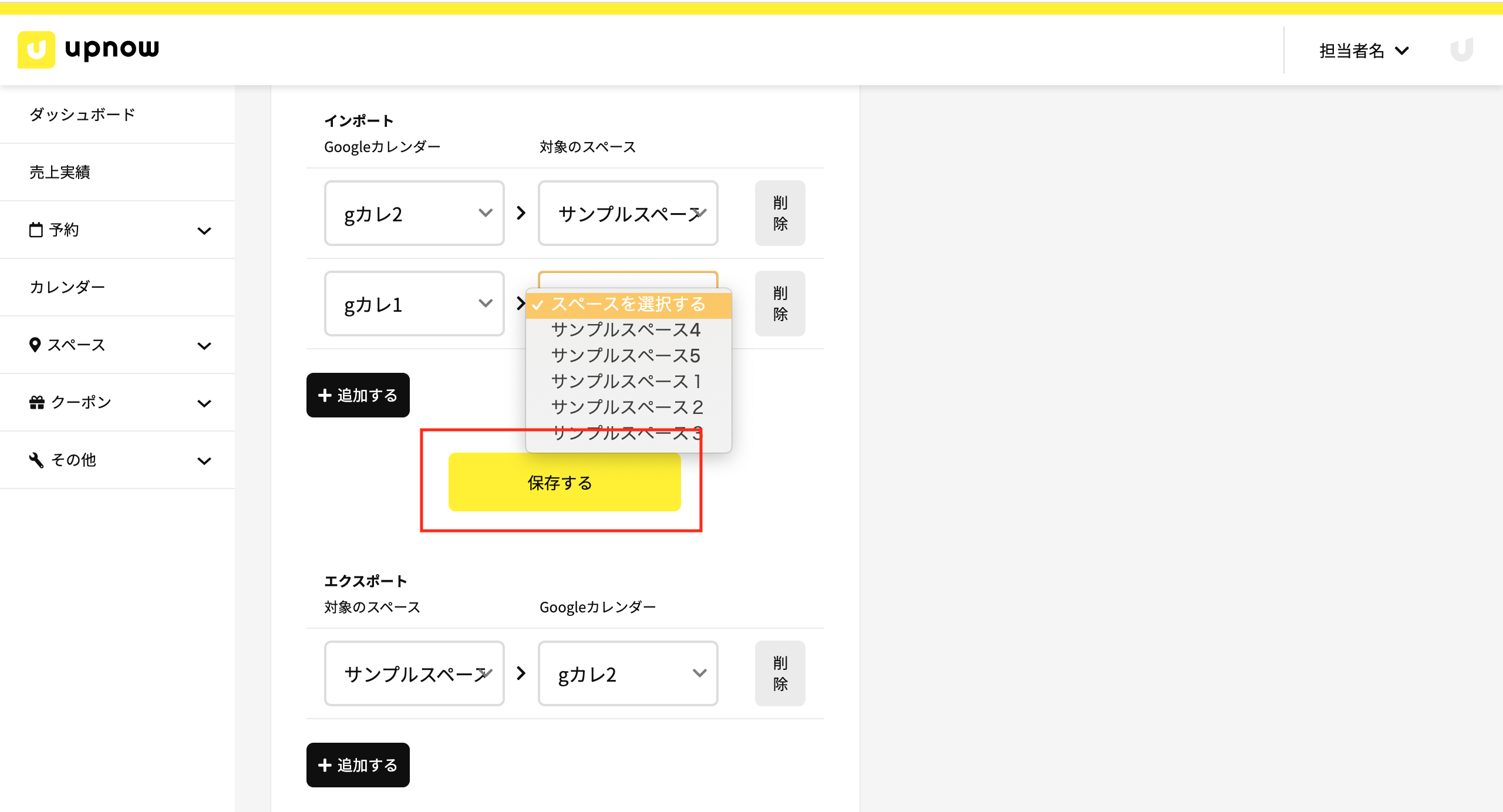Open the 担当者名 account dropdown
The height and width of the screenshot is (812, 1503).
(x=1363, y=51)
